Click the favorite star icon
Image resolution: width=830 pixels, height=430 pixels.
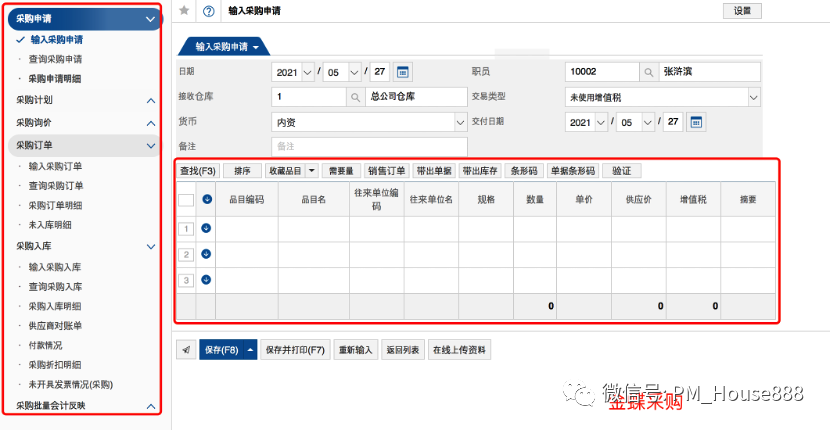[184, 11]
